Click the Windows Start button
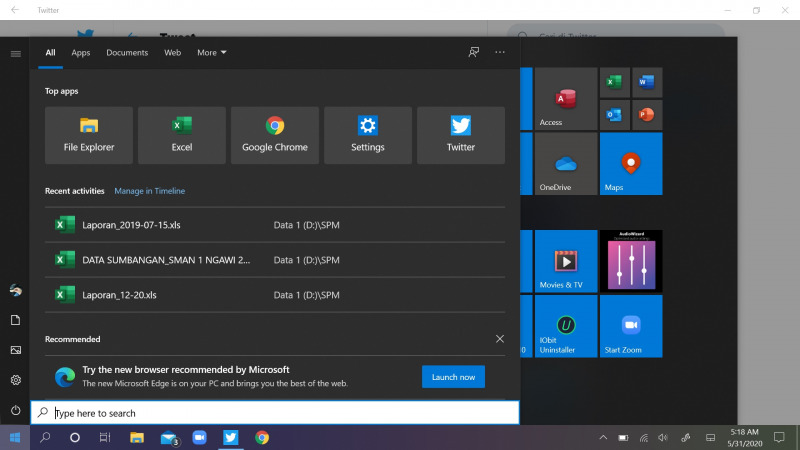Viewport: 800px width, 450px height. 15,437
